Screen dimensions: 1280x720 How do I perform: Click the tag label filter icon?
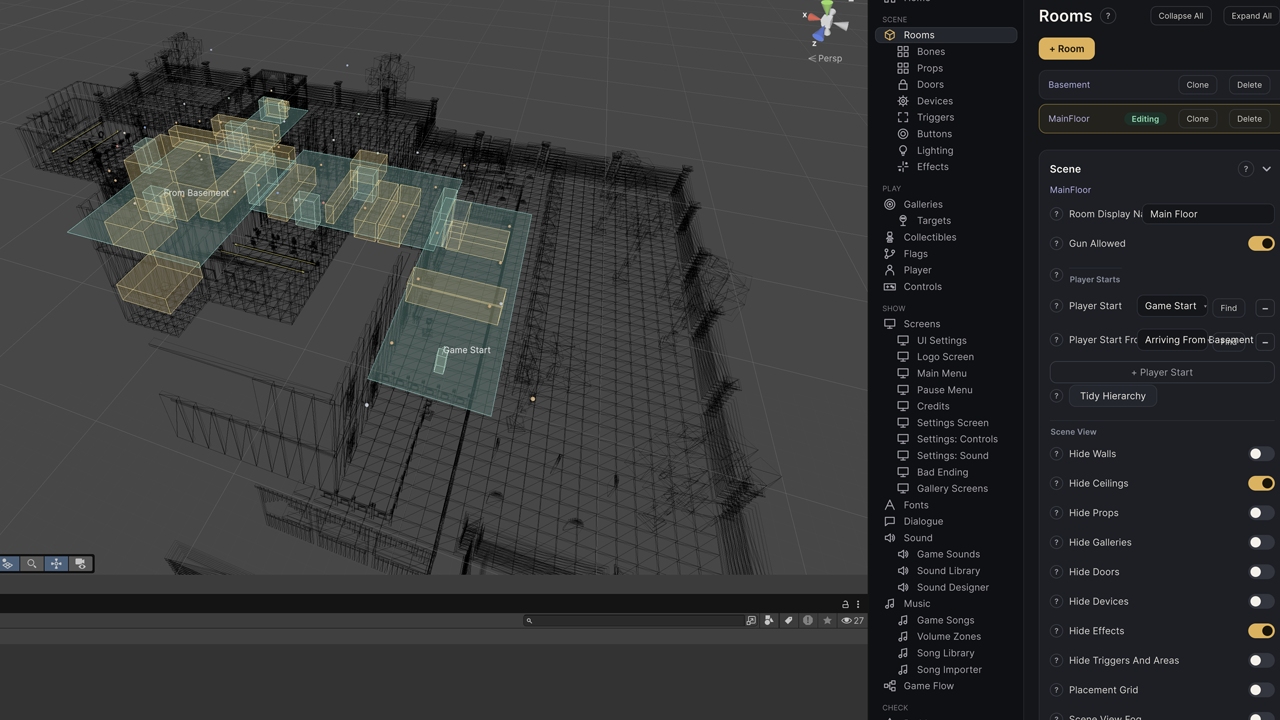[788, 620]
